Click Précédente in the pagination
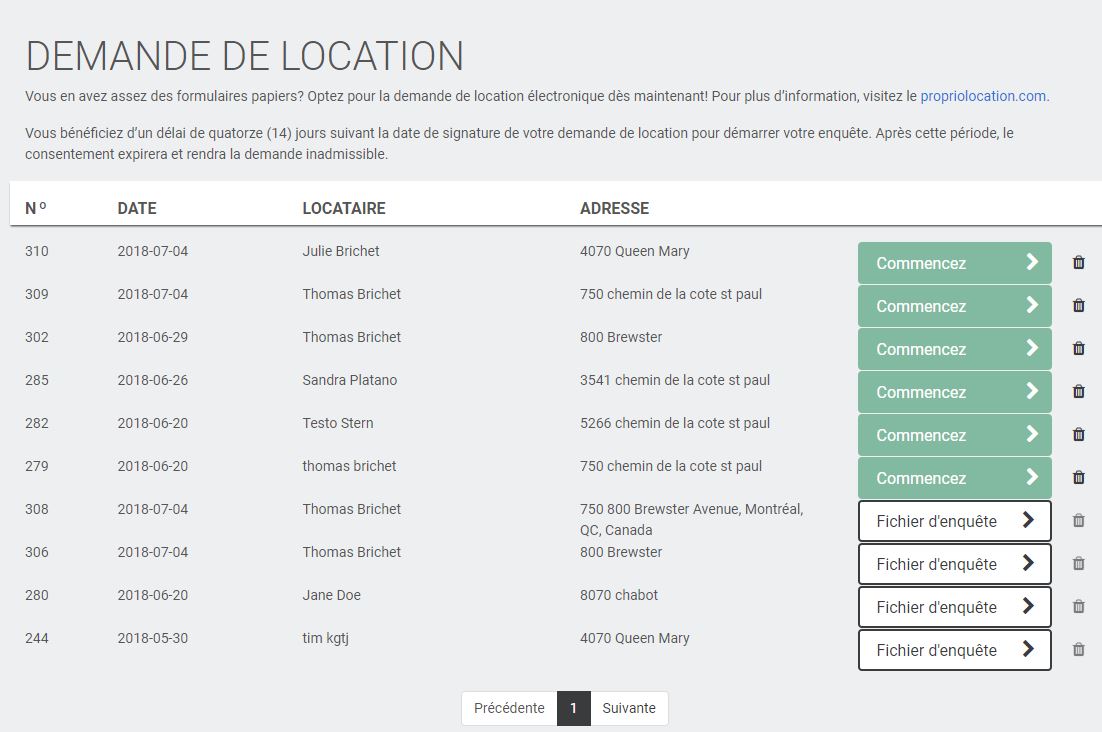1102x732 pixels. [508, 708]
